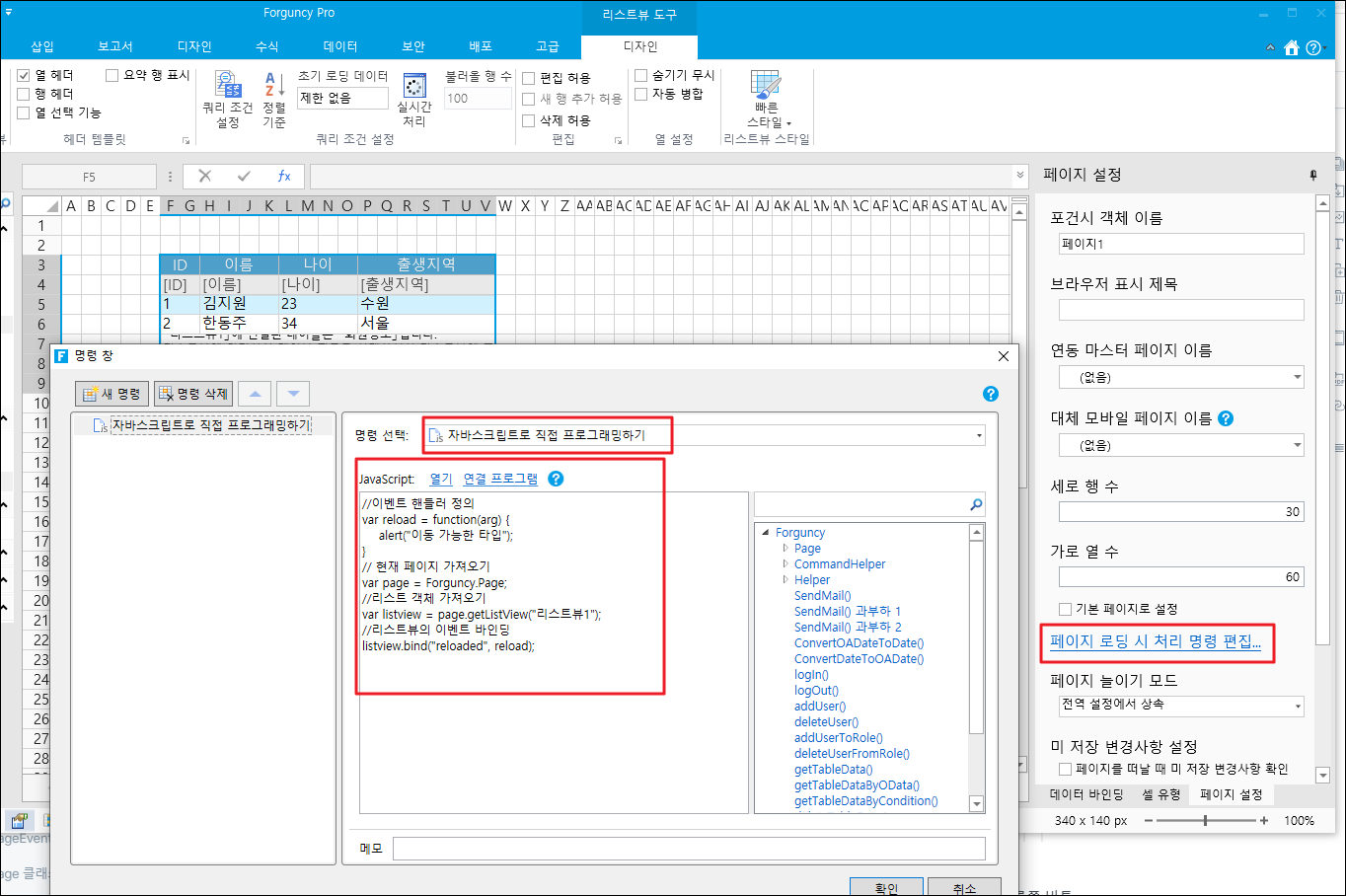Screen dimensions: 1346x896
Task: Open the 셀 유형 panel tab
Action: (x=1161, y=794)
